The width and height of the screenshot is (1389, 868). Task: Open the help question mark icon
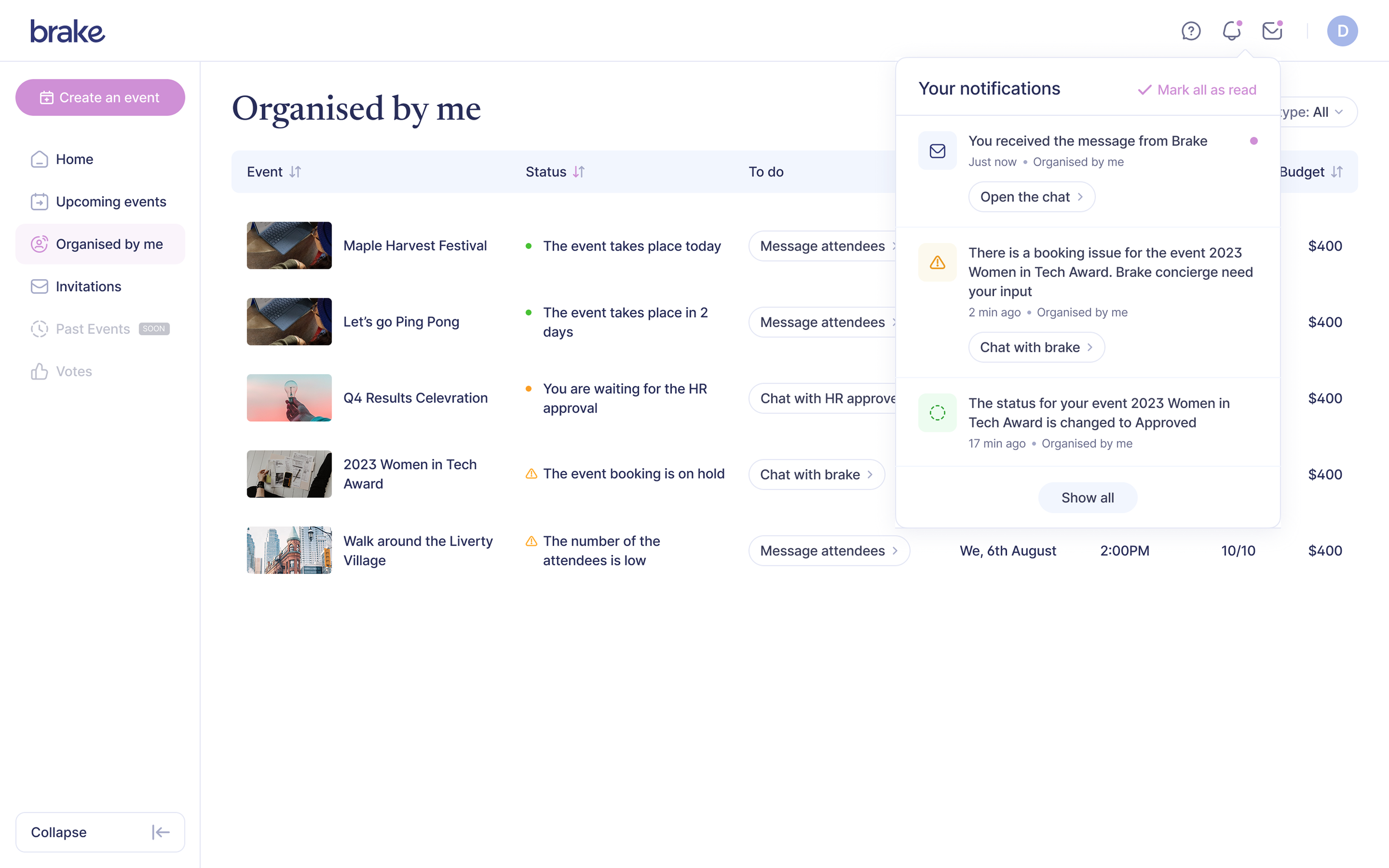(1191, 31)
